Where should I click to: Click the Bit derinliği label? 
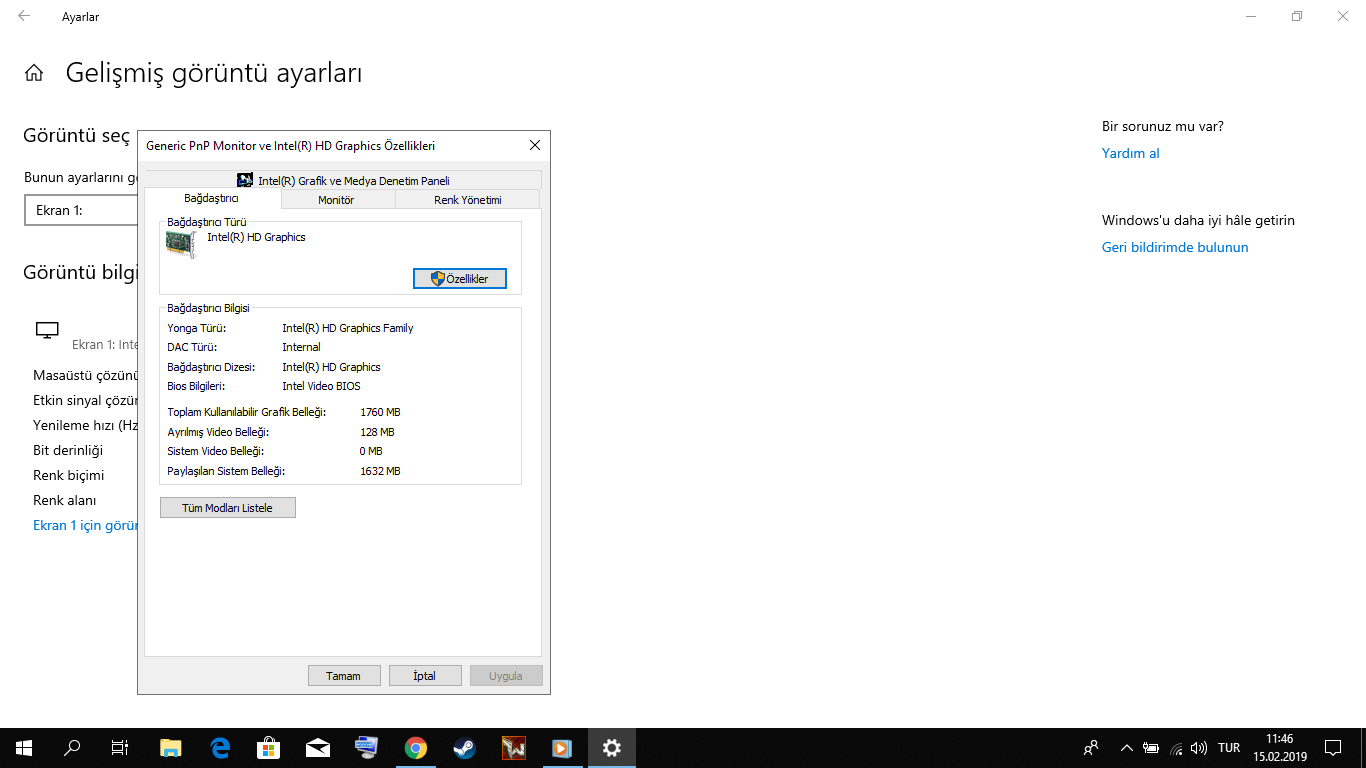(x=68, y=450)
